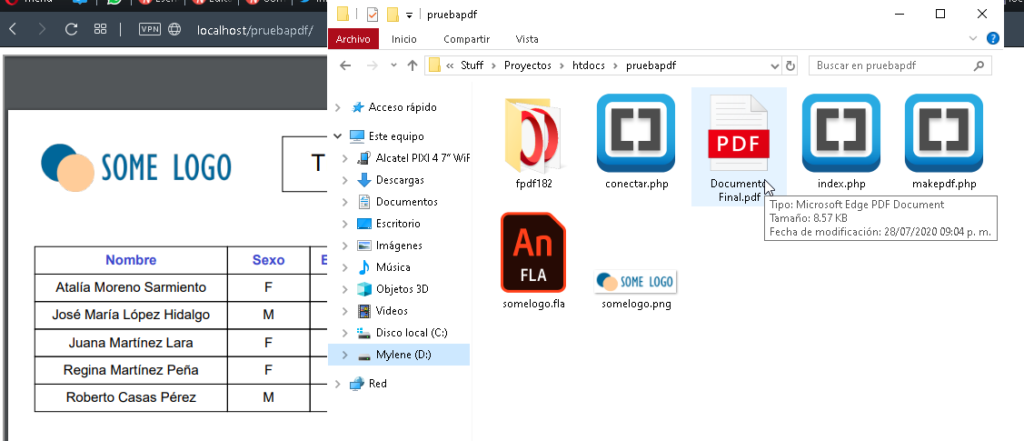Viewport: 1024px width, 441px height.
Task: Expand the Descargas tree node
Action: pyautogui.click(x=345, y=180)
